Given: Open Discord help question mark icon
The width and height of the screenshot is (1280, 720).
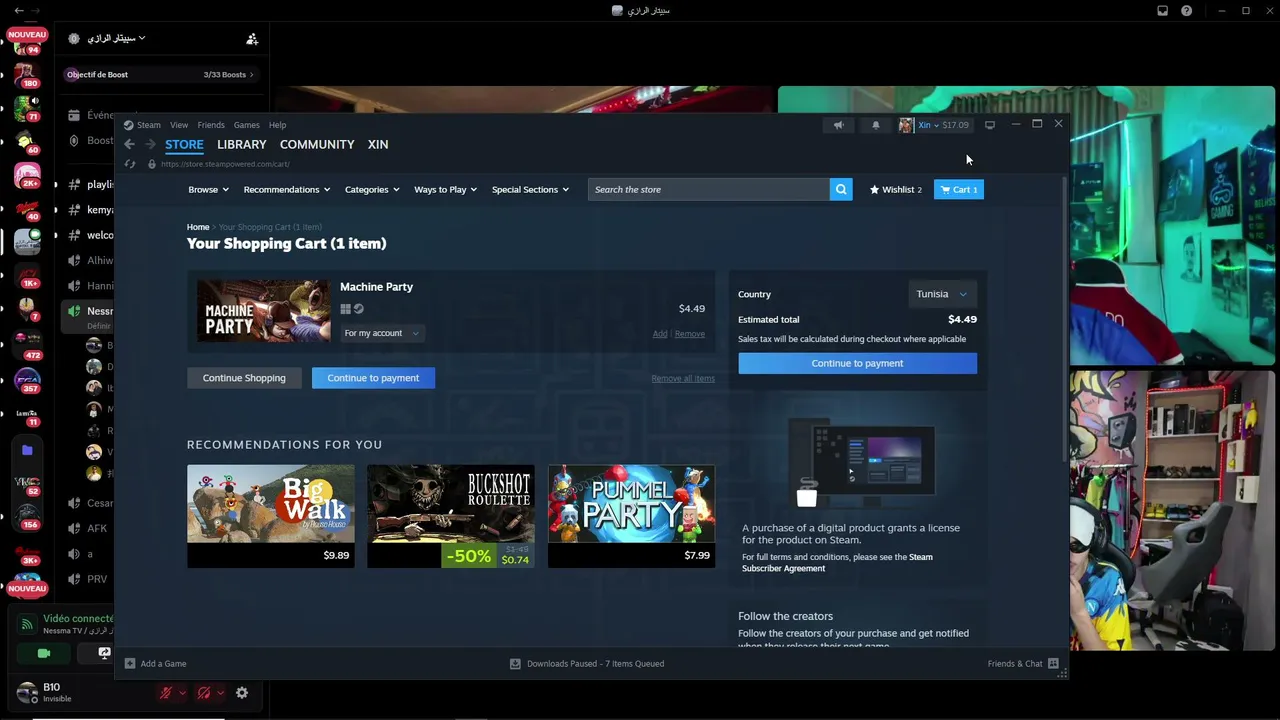Looking at the screenshot, I should [x=1187, y=11].
